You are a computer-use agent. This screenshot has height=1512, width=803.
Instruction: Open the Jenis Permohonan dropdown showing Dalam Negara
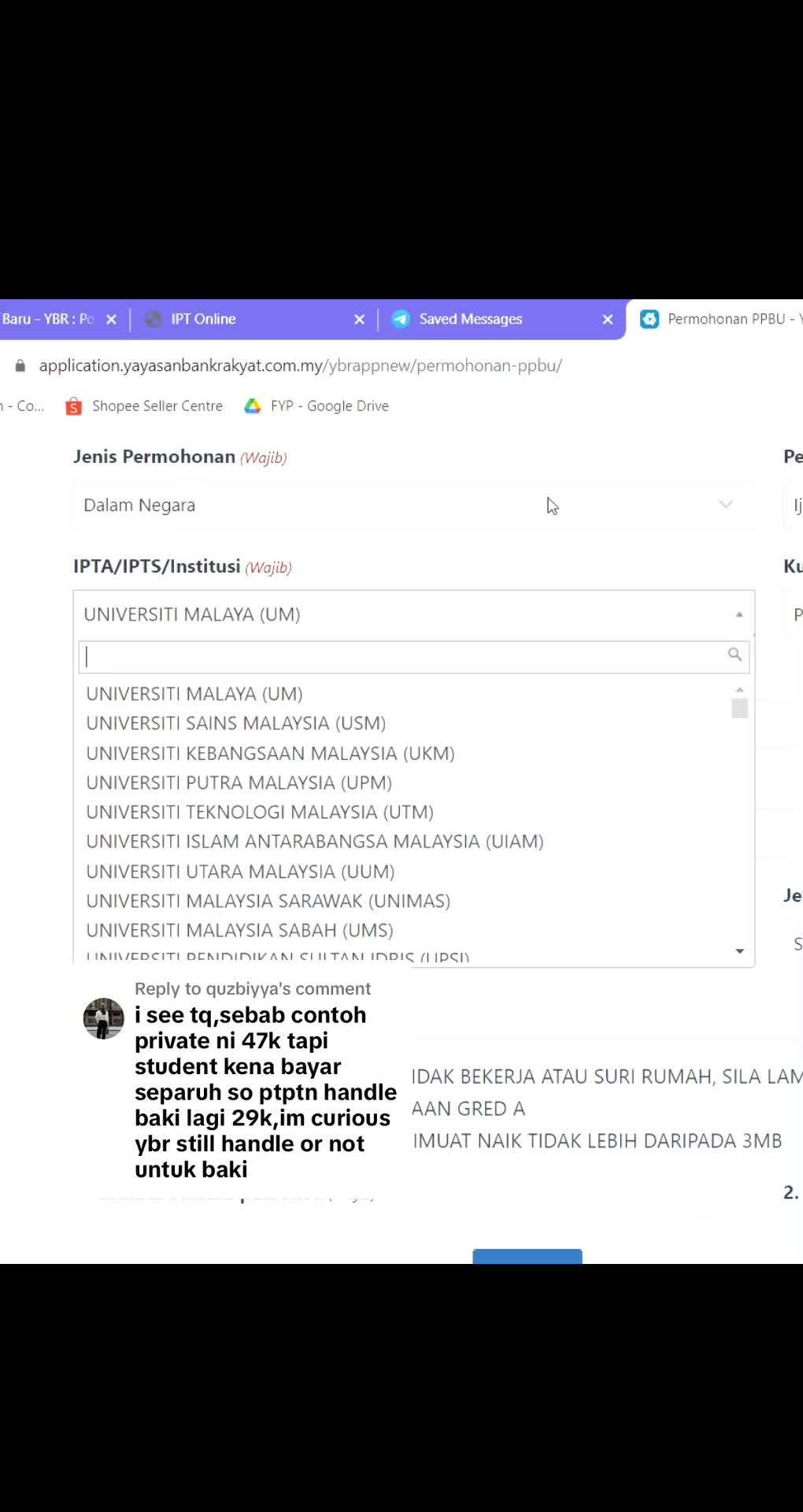pos(414,505)
